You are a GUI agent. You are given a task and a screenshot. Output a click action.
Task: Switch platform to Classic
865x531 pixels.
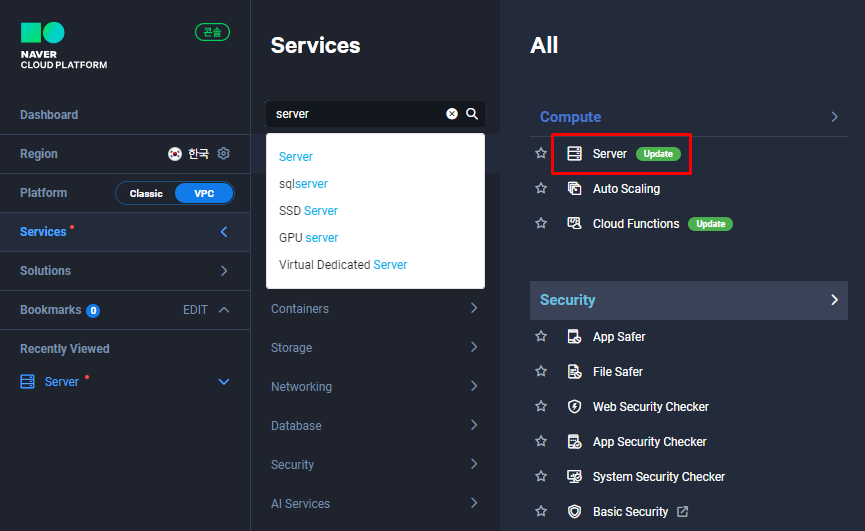coord(146,194)
